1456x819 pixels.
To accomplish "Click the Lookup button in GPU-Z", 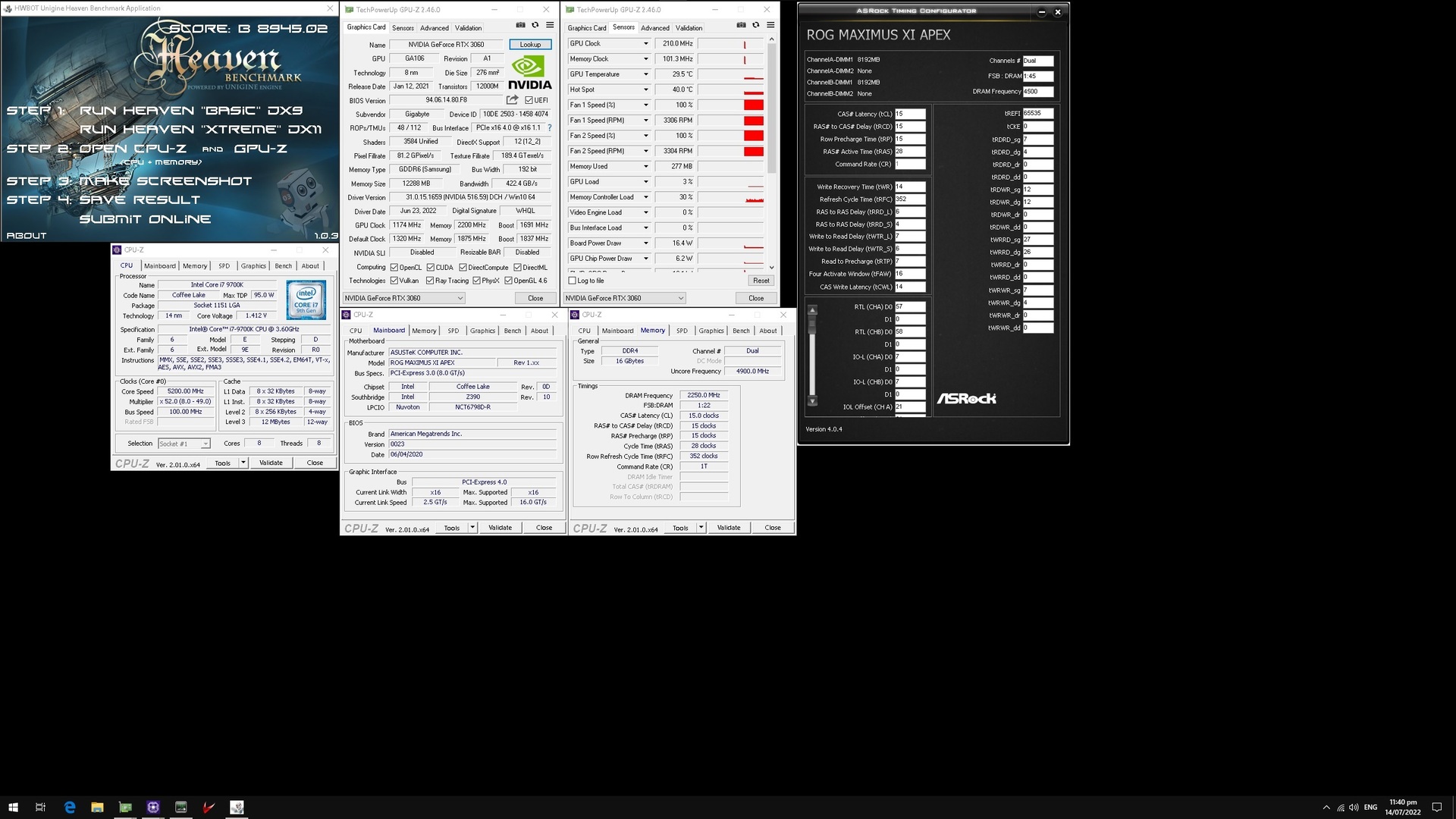I will pyautogui.click(x=530, y=45).
